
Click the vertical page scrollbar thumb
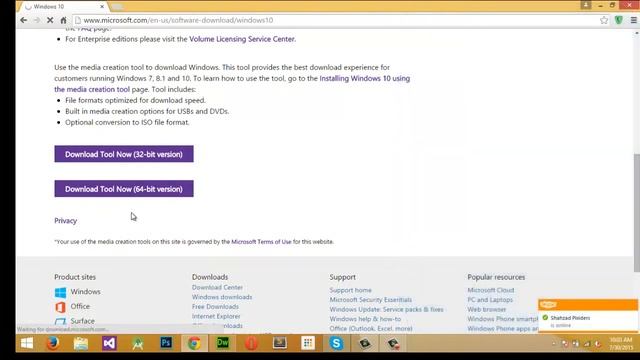click(636, 212)
